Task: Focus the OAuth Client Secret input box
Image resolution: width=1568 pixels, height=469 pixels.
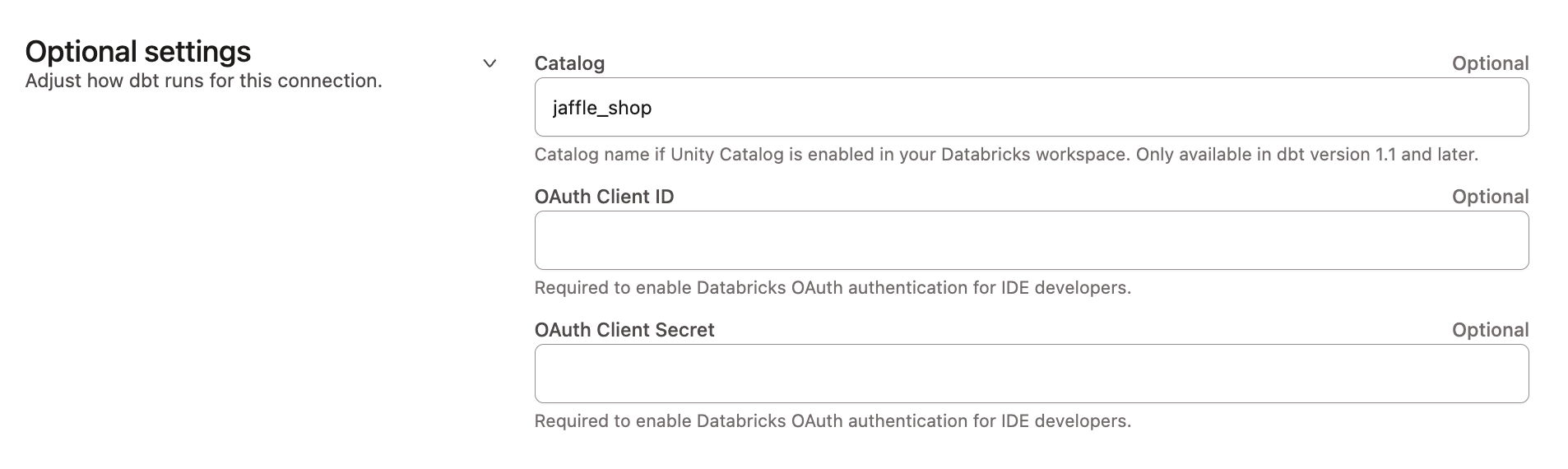Action: coord(1031,374)
